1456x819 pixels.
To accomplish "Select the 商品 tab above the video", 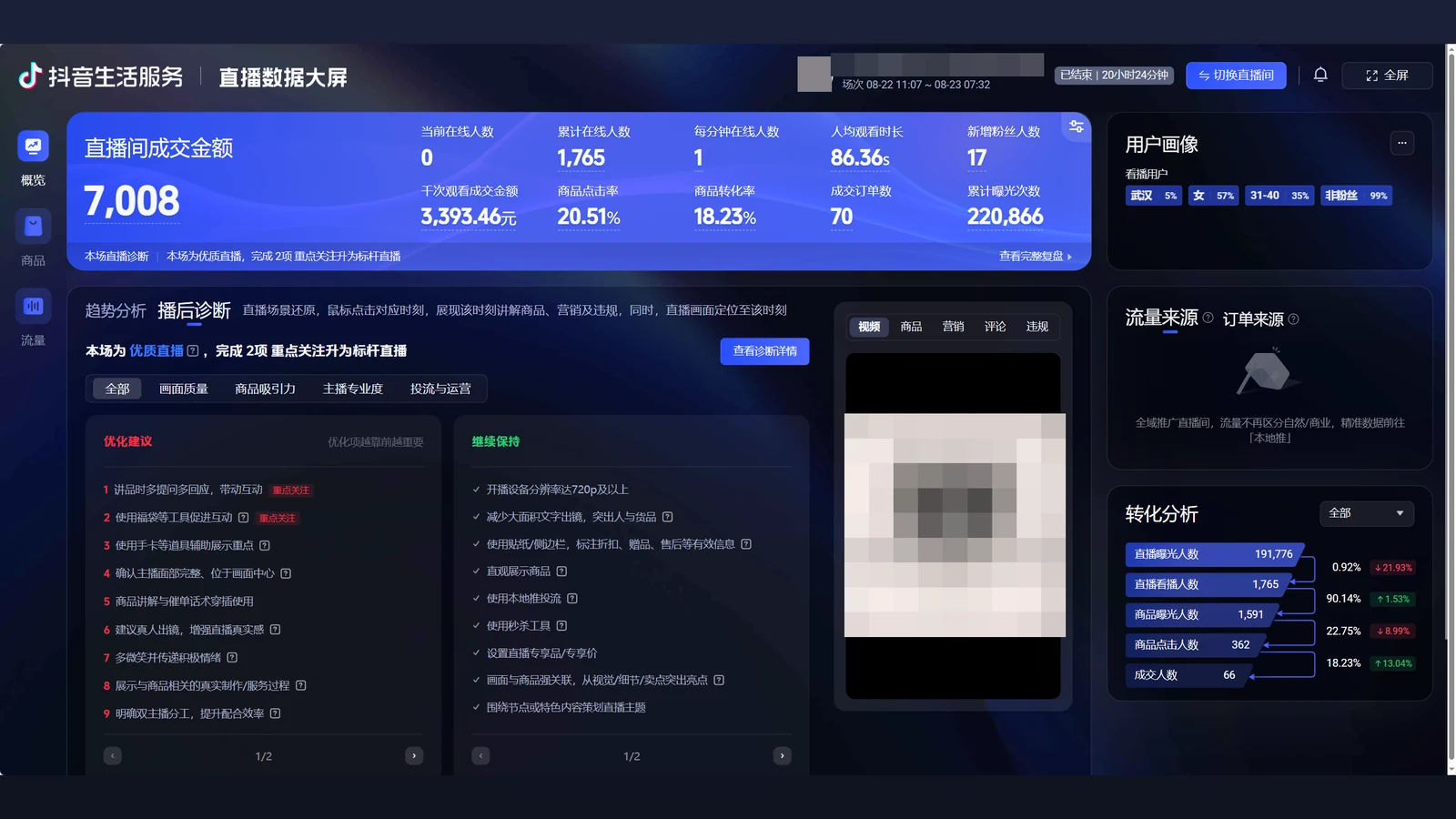I will pos(911,327).
